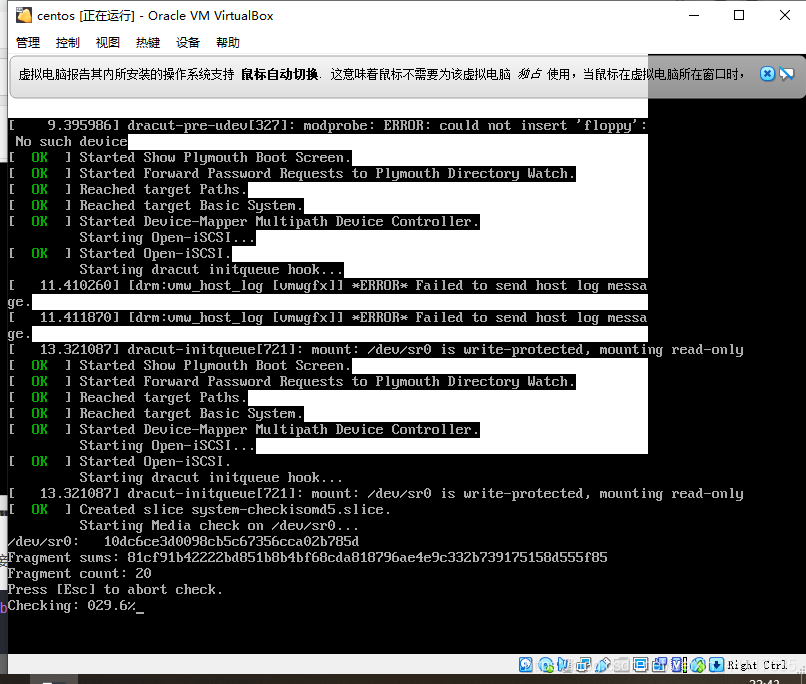Click the 鼠标自动切换 bold text in notification

(x=280, y=75)
